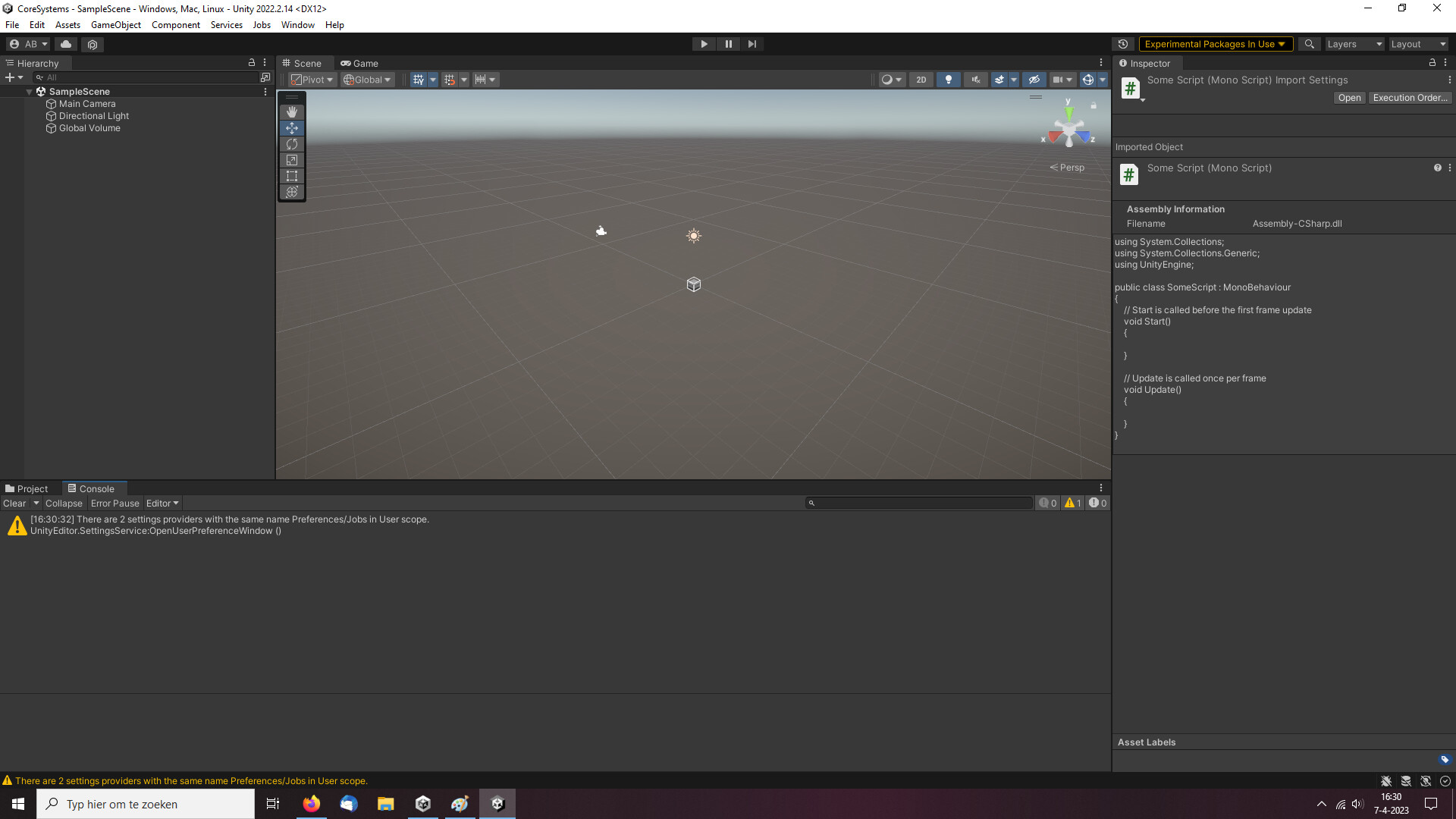Select the Rect tool in Scene toolbar

point(292,176)
